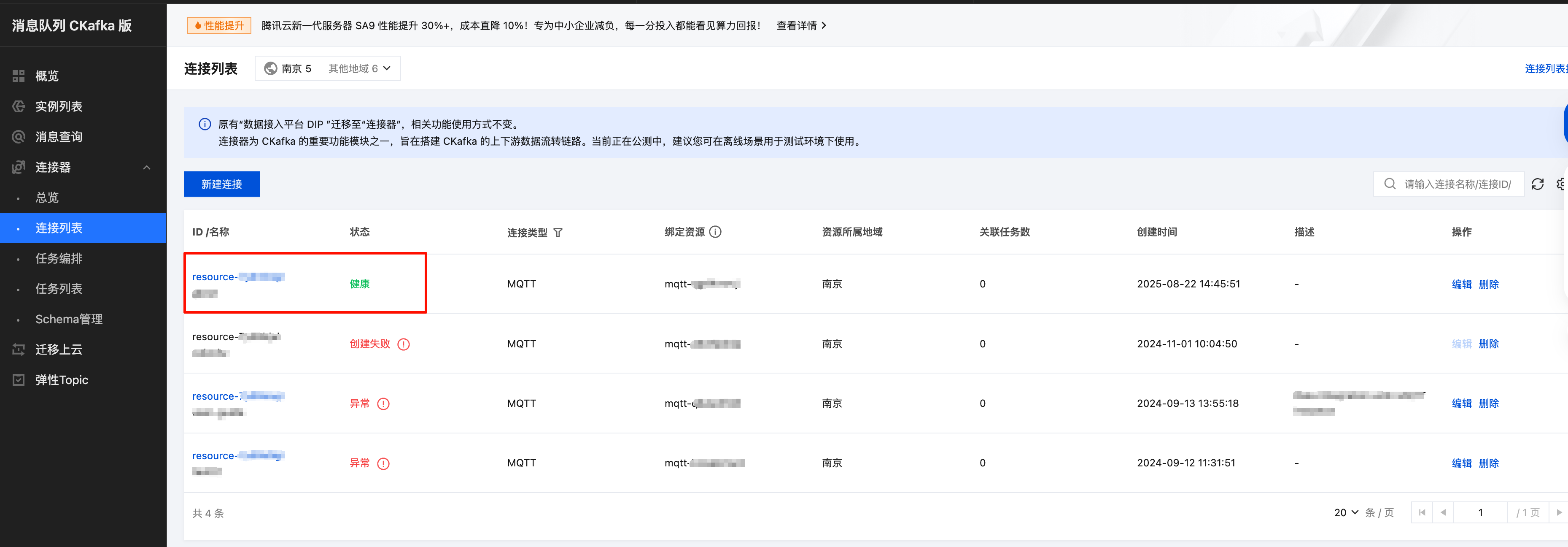Image resolution: width=1568 pixels, height=547 pixels.
Task: Open the 20 条/页 page size dropdown
Action: [x=1345, y=513]
